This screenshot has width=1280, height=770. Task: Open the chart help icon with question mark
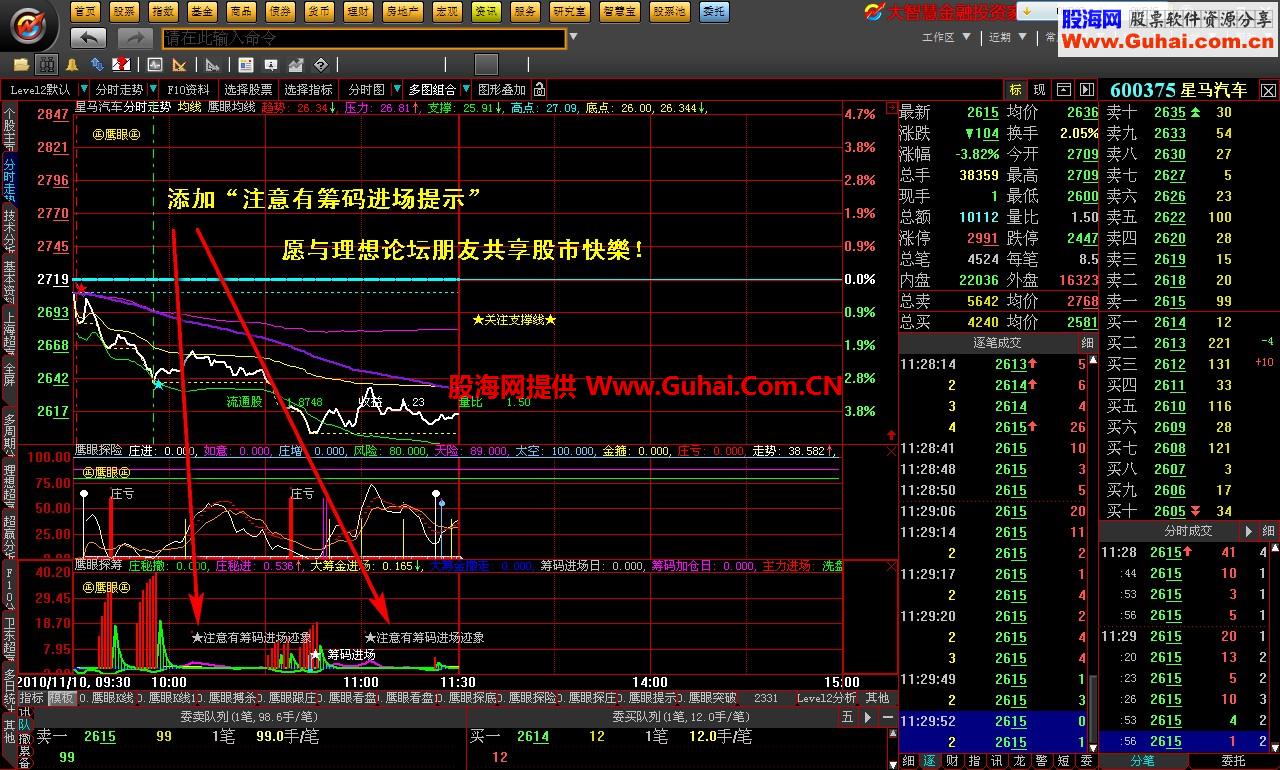tap(121, 65)
